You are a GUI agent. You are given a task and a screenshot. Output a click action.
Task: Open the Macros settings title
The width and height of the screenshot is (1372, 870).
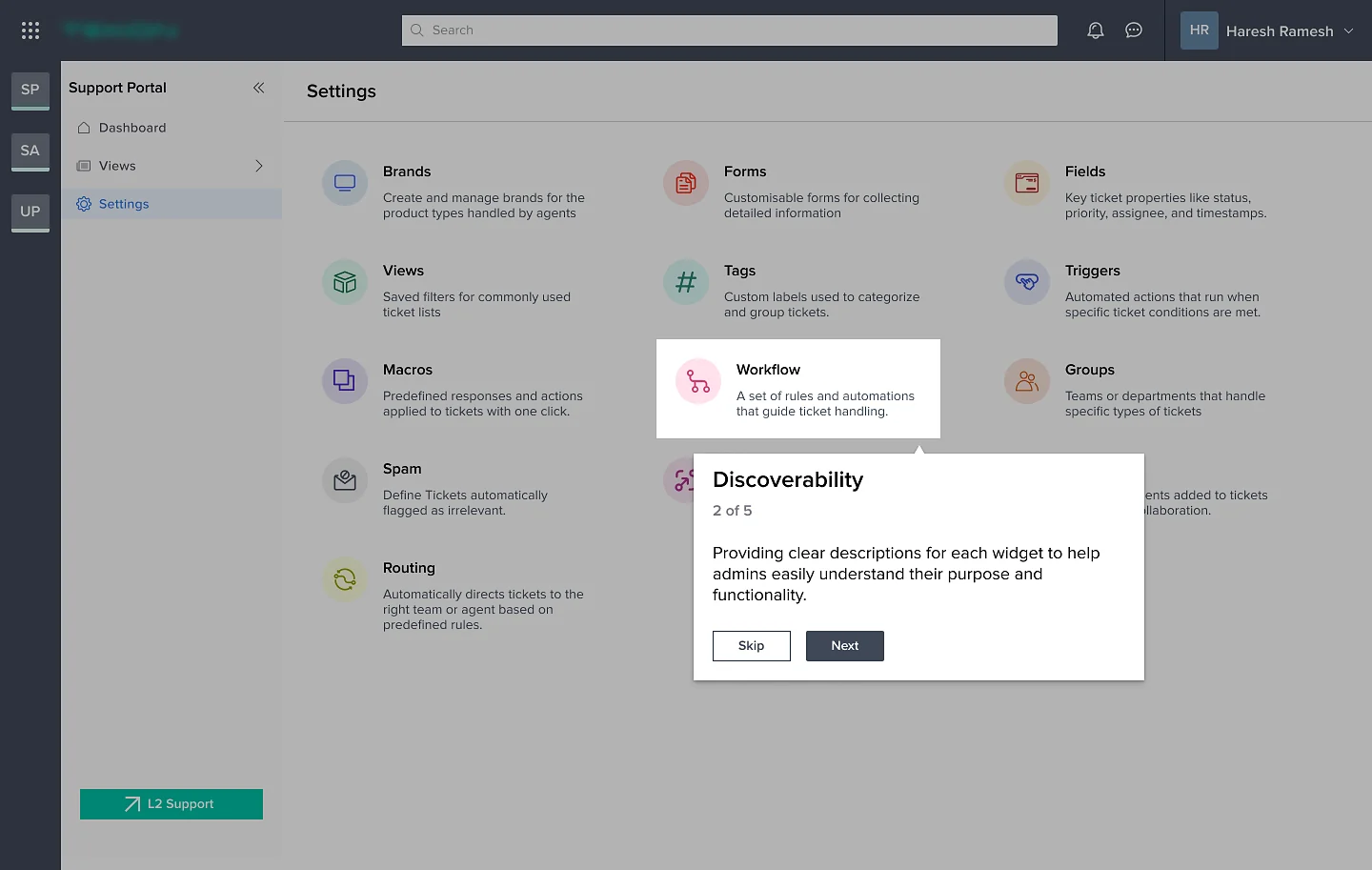(x=408, y=370)
